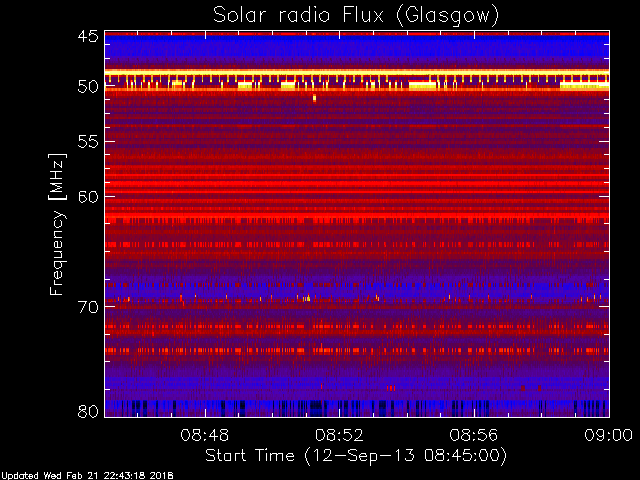Click the 70 frequency tick label
This screenshot has width=640, height=480.
pos(88,307)
